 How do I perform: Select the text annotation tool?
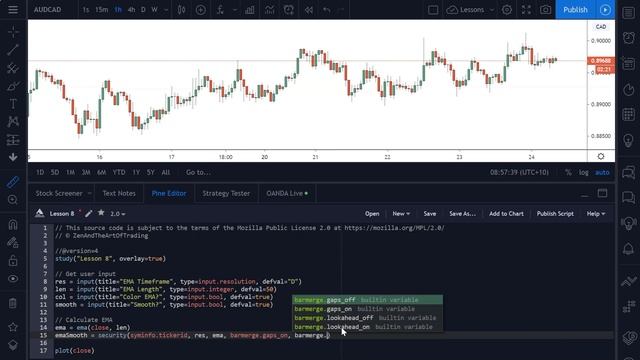(x=13, y=104)
